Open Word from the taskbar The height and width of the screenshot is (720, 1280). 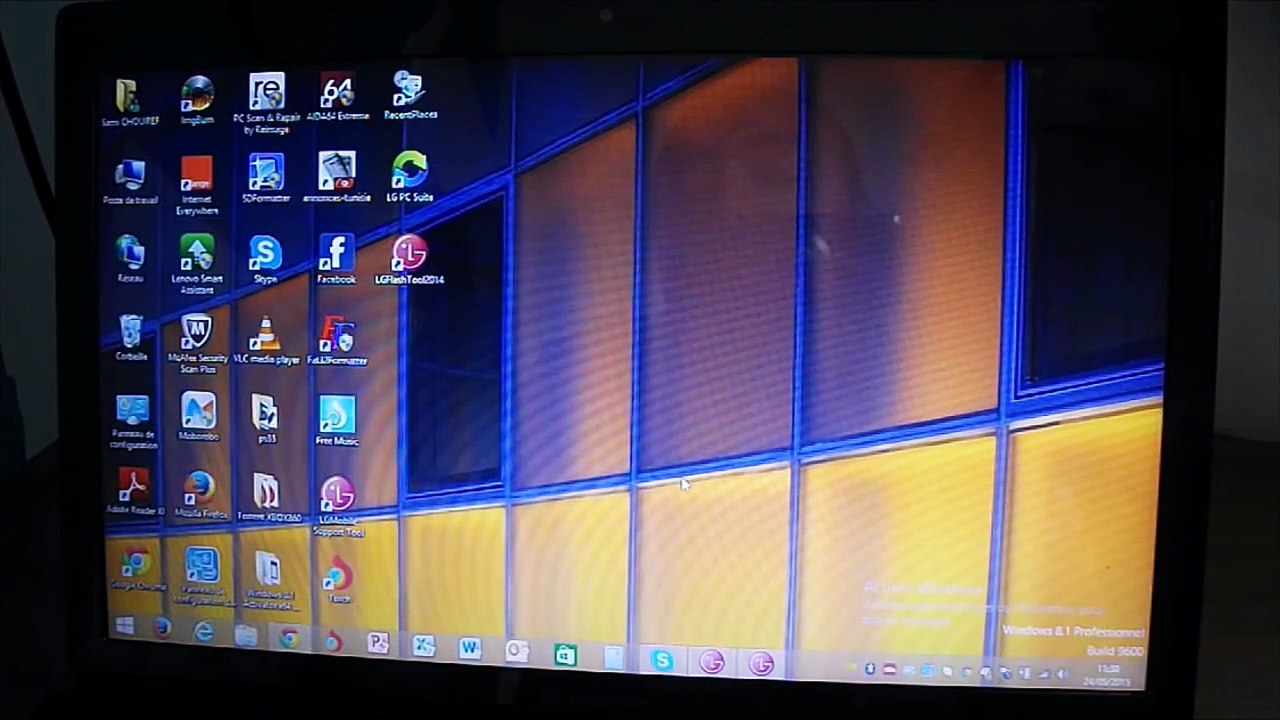tap(470, 649)
